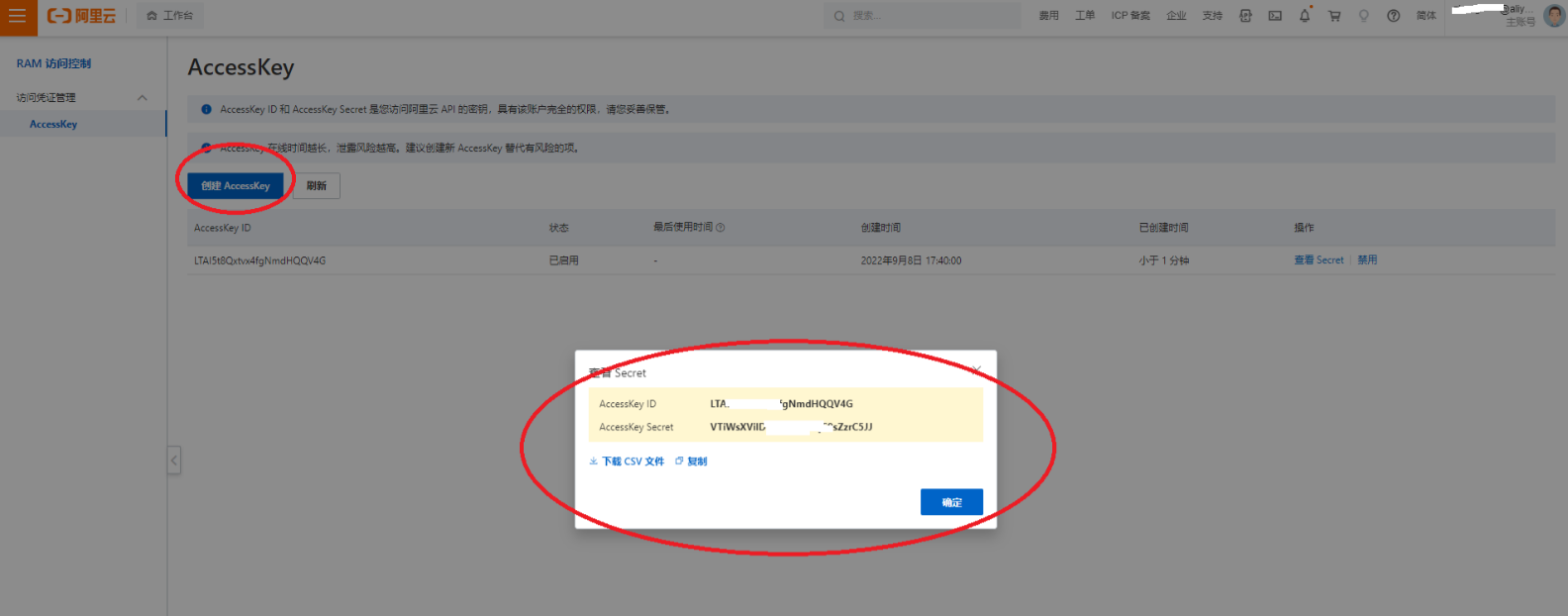Image resolution: width=1568 pixels, height=616 pixels.
Task: Open the ICP 备案 menu
Action: click(x=1130, y=16)
